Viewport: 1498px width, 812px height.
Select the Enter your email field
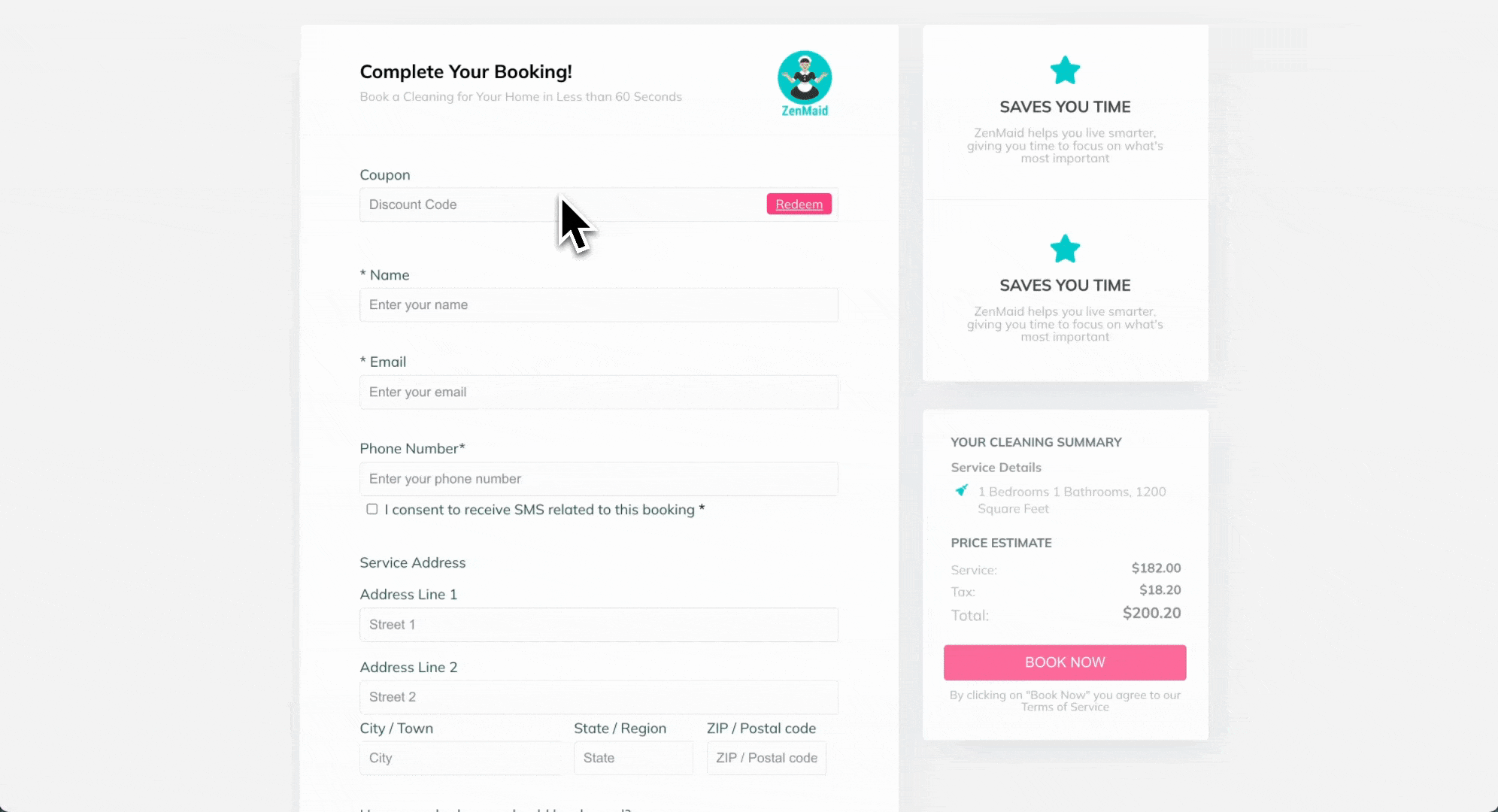(x=599, y=392)
